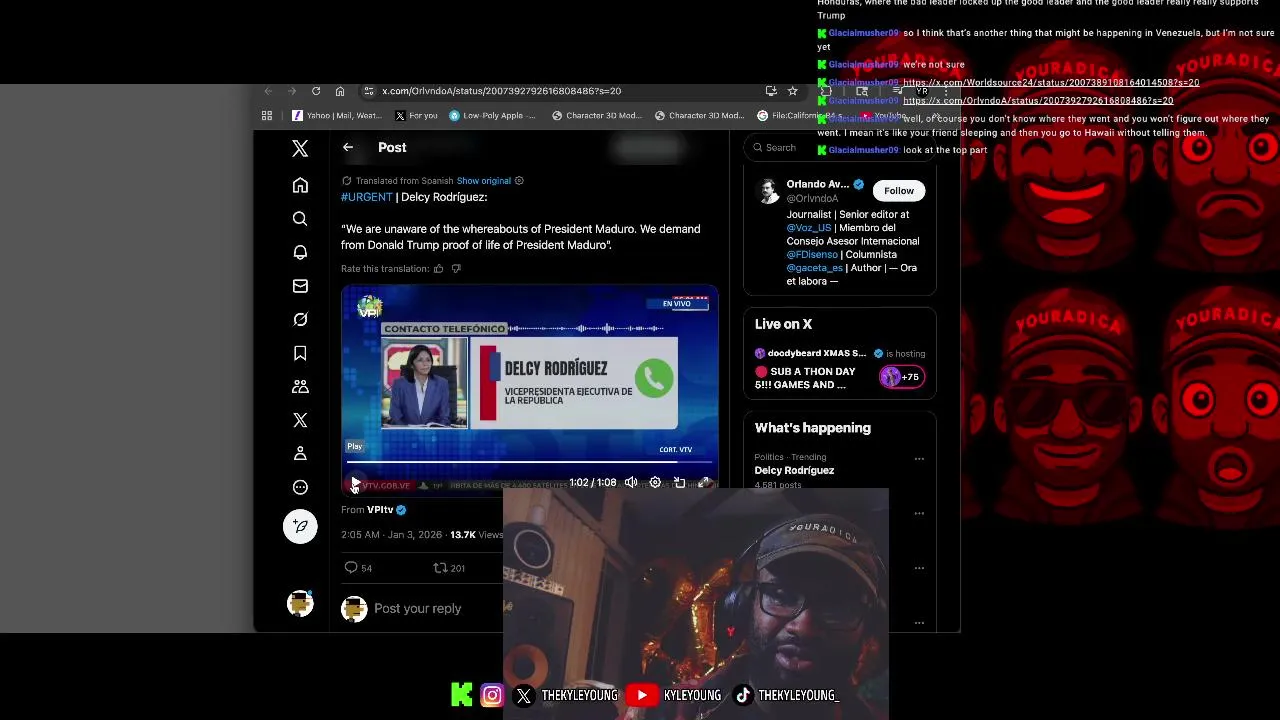Rate the translation thumbs down

(x=456, y=269)
